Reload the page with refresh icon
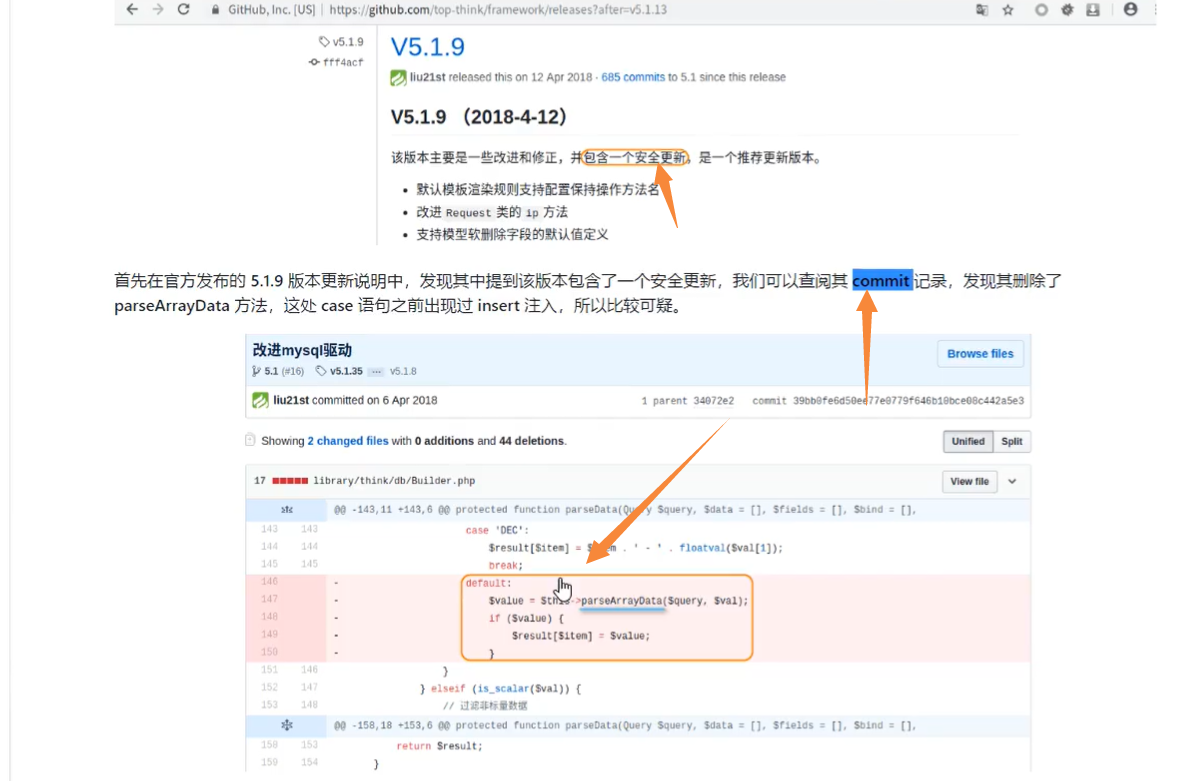This screenshot has width=1203, height=781. [x=183, y=9]
